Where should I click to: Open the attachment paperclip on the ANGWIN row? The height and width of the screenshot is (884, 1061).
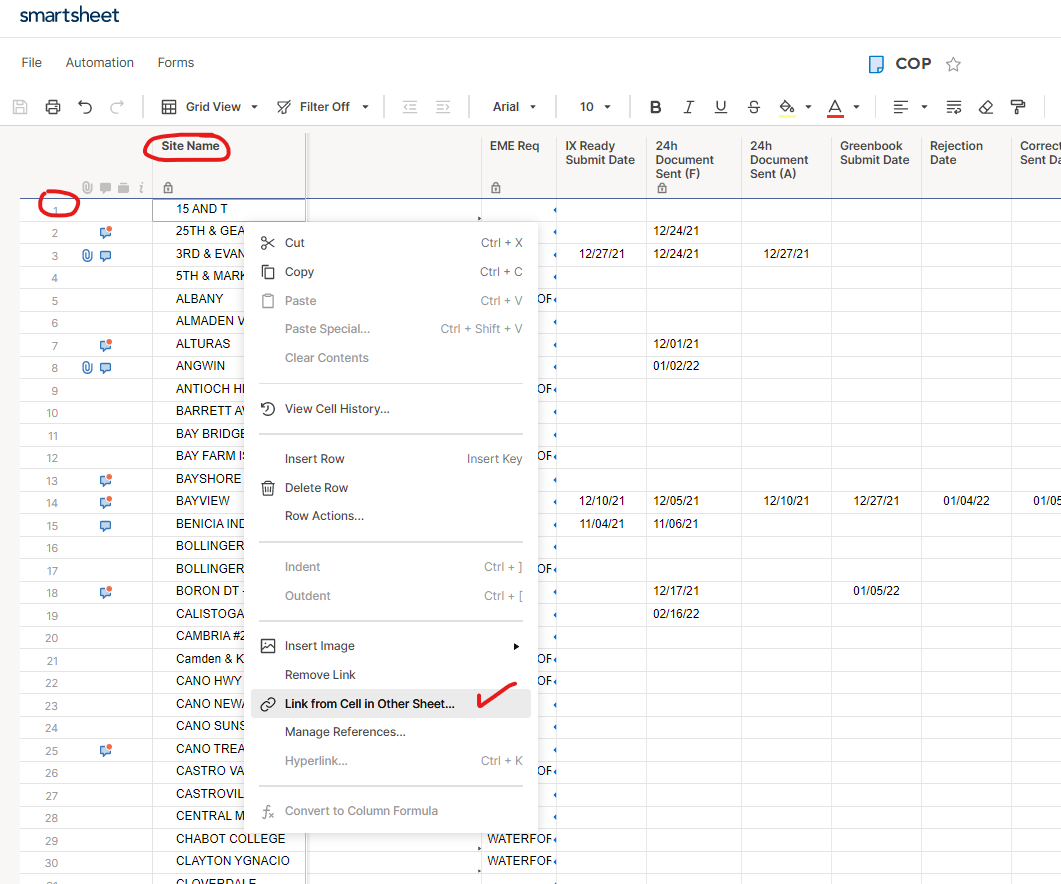86,367
